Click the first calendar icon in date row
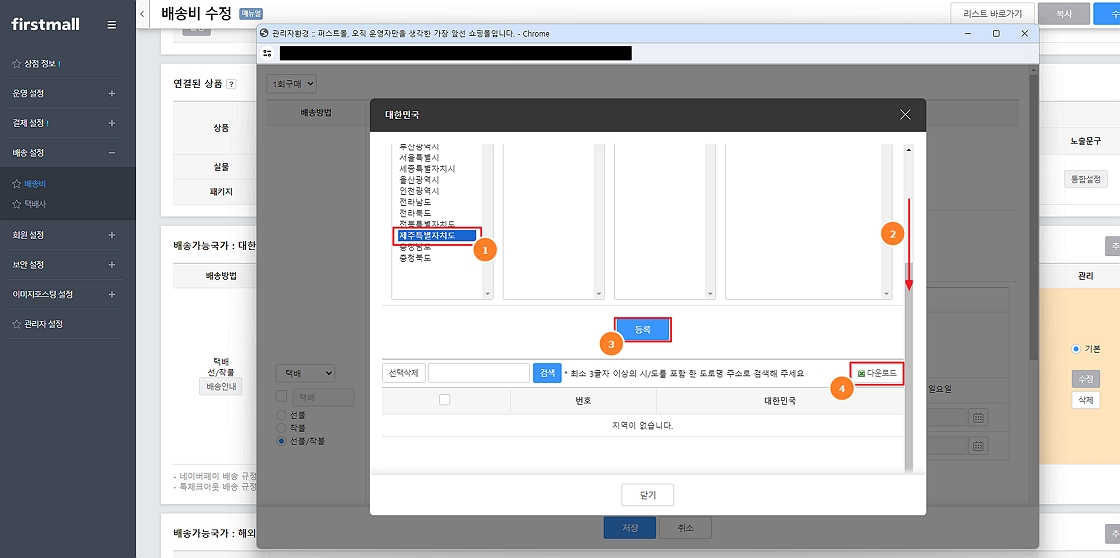The width and height of the screenshot is (1120, 558). (x=978, y=418)
